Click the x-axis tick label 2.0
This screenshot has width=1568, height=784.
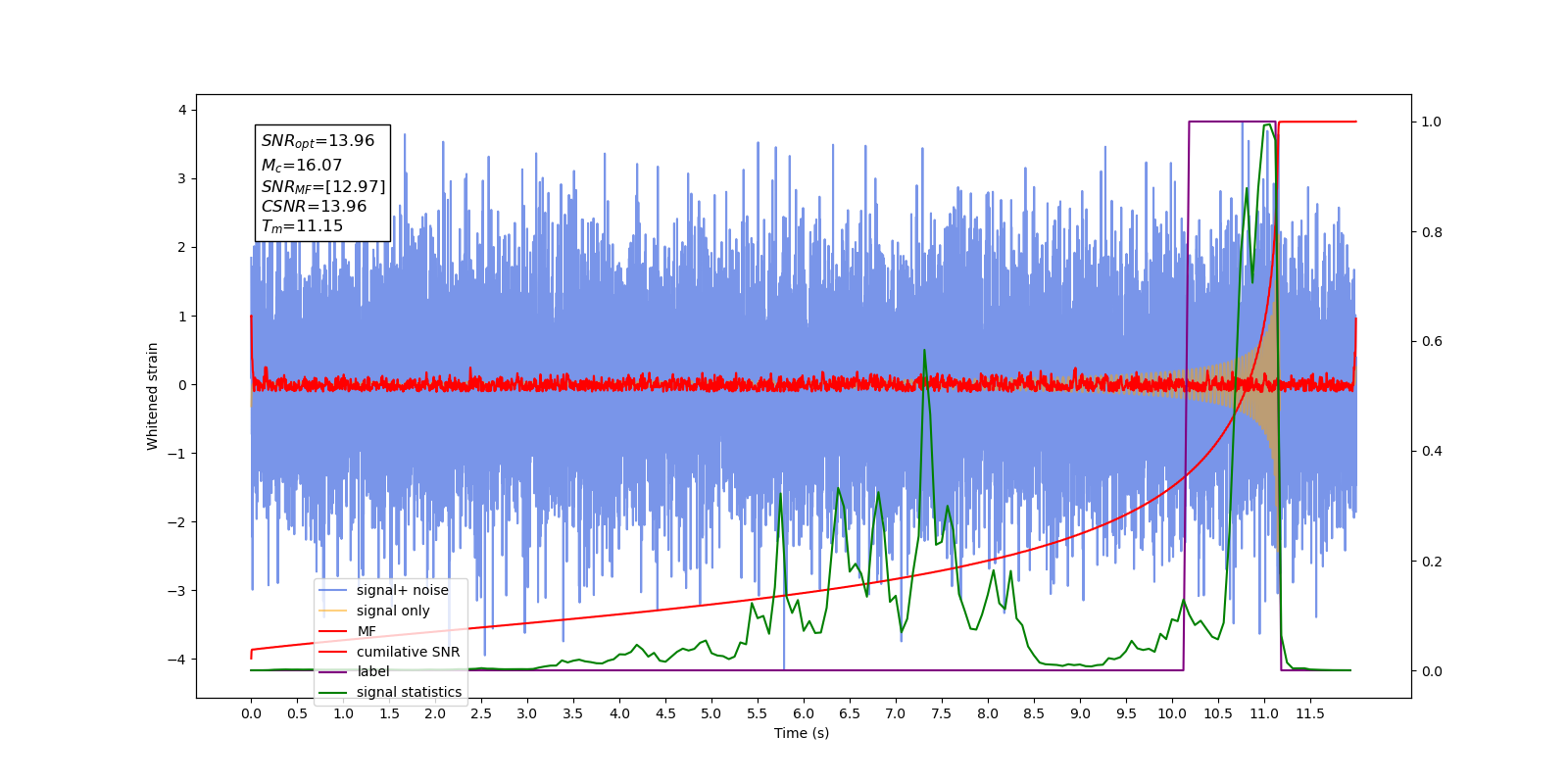pyautogui.click(x=435, y=713)
